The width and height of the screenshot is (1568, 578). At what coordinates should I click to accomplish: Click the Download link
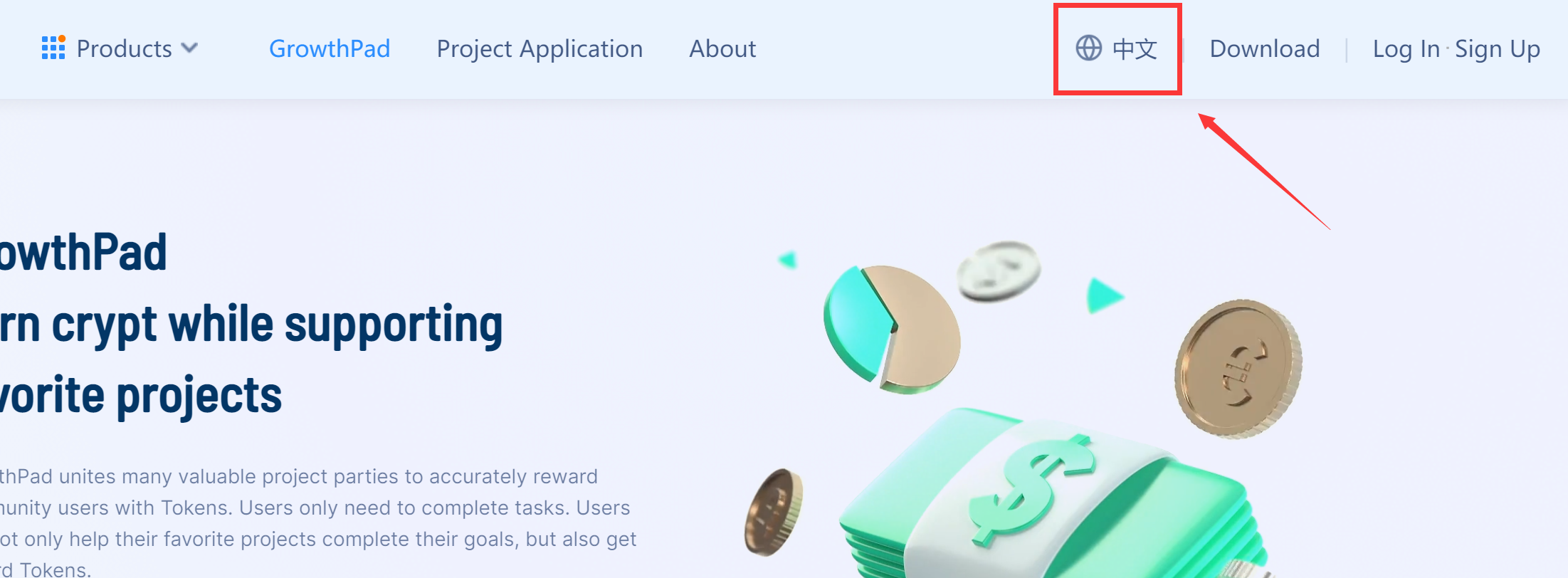point(1265,48)
